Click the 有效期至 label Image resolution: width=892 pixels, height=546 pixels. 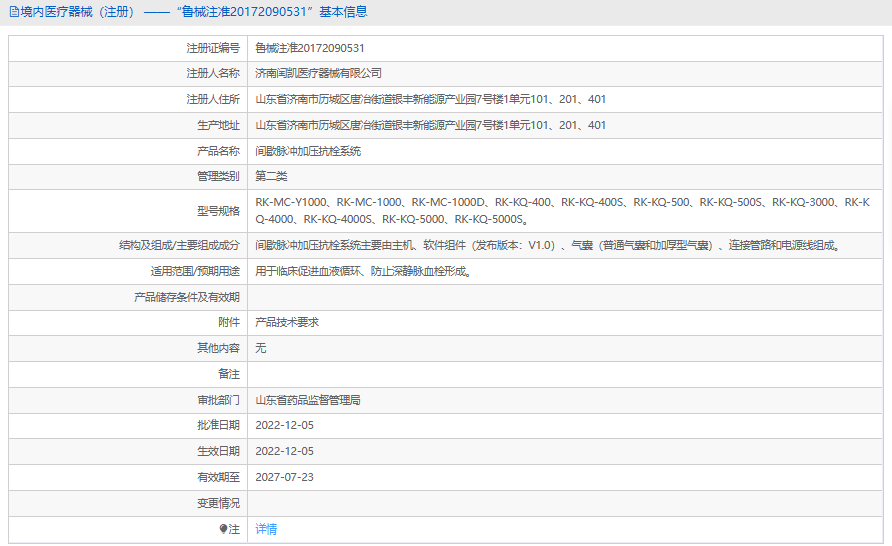(x=218, y=478)
